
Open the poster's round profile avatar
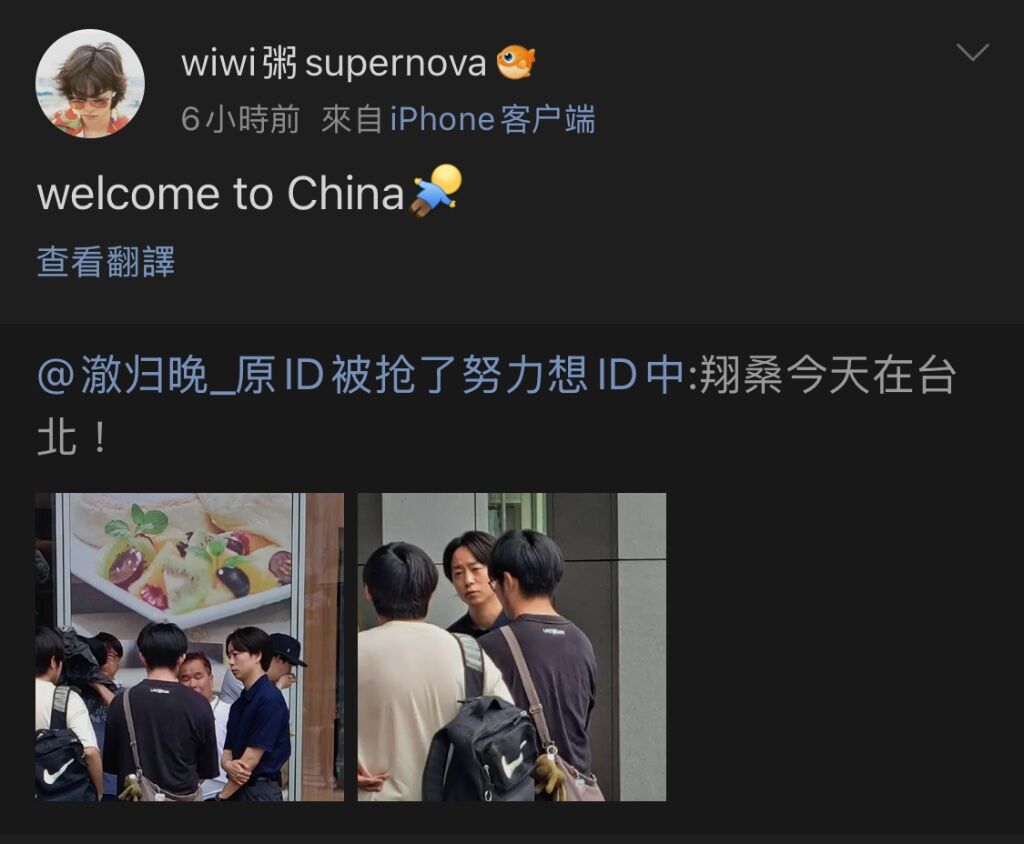[x=90, y=84]
